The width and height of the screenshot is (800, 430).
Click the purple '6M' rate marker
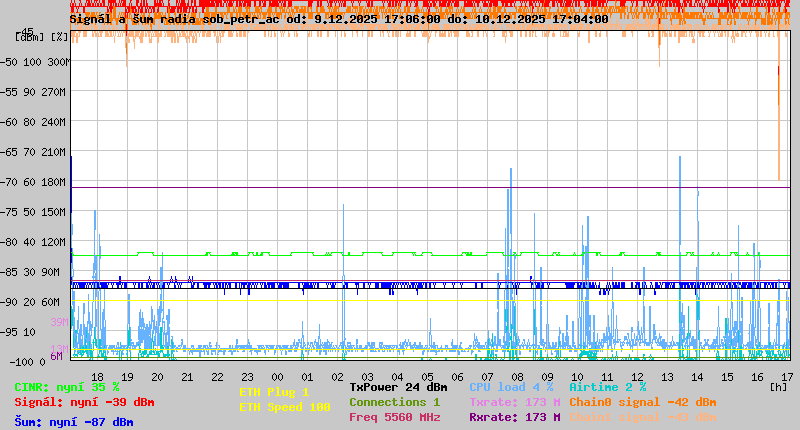[56, 356]
